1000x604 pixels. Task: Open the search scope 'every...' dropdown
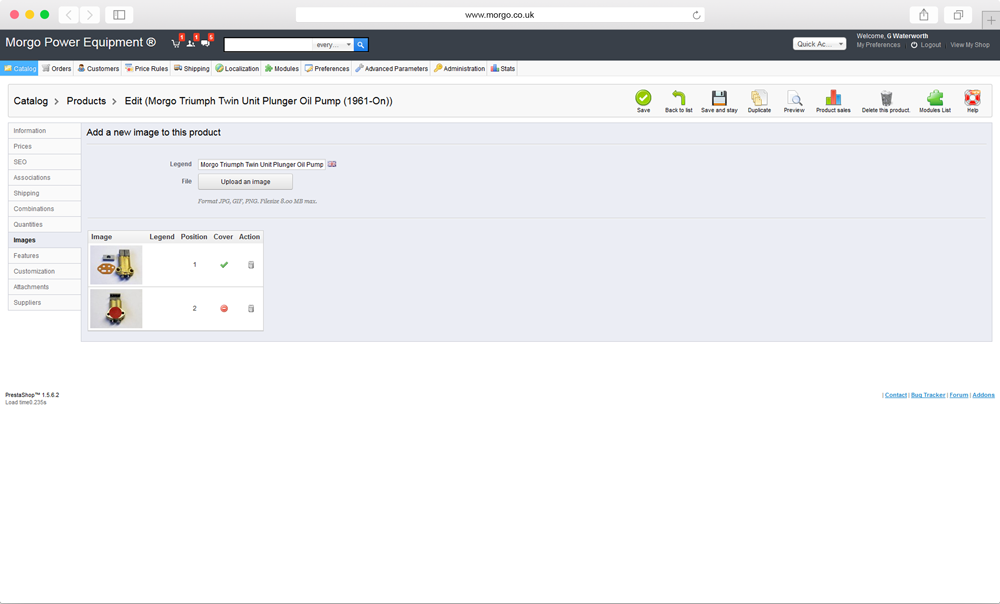[x=334, y=45]
